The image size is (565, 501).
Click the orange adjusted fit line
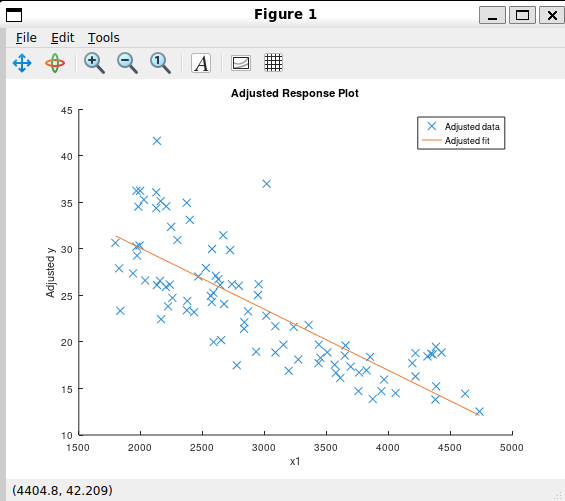pos(297,325)
